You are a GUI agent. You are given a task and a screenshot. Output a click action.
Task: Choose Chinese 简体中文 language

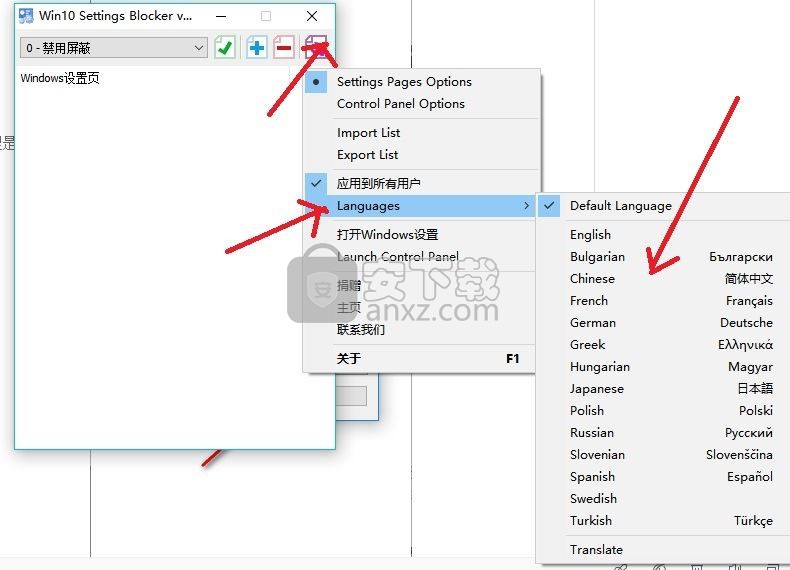click(x=664, y=279)
